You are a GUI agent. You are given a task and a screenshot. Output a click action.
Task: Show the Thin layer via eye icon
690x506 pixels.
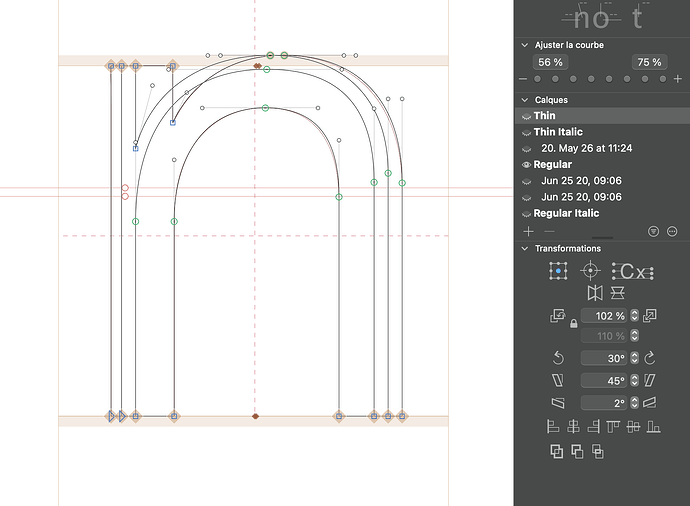tap(526, 116)
